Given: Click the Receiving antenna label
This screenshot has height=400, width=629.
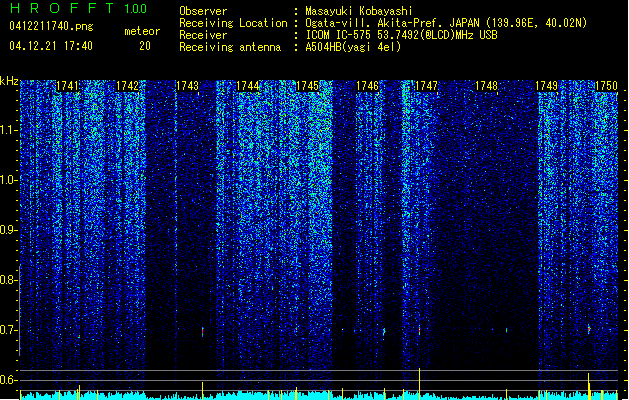Looking at the screenshot, I should click(230, 47).
